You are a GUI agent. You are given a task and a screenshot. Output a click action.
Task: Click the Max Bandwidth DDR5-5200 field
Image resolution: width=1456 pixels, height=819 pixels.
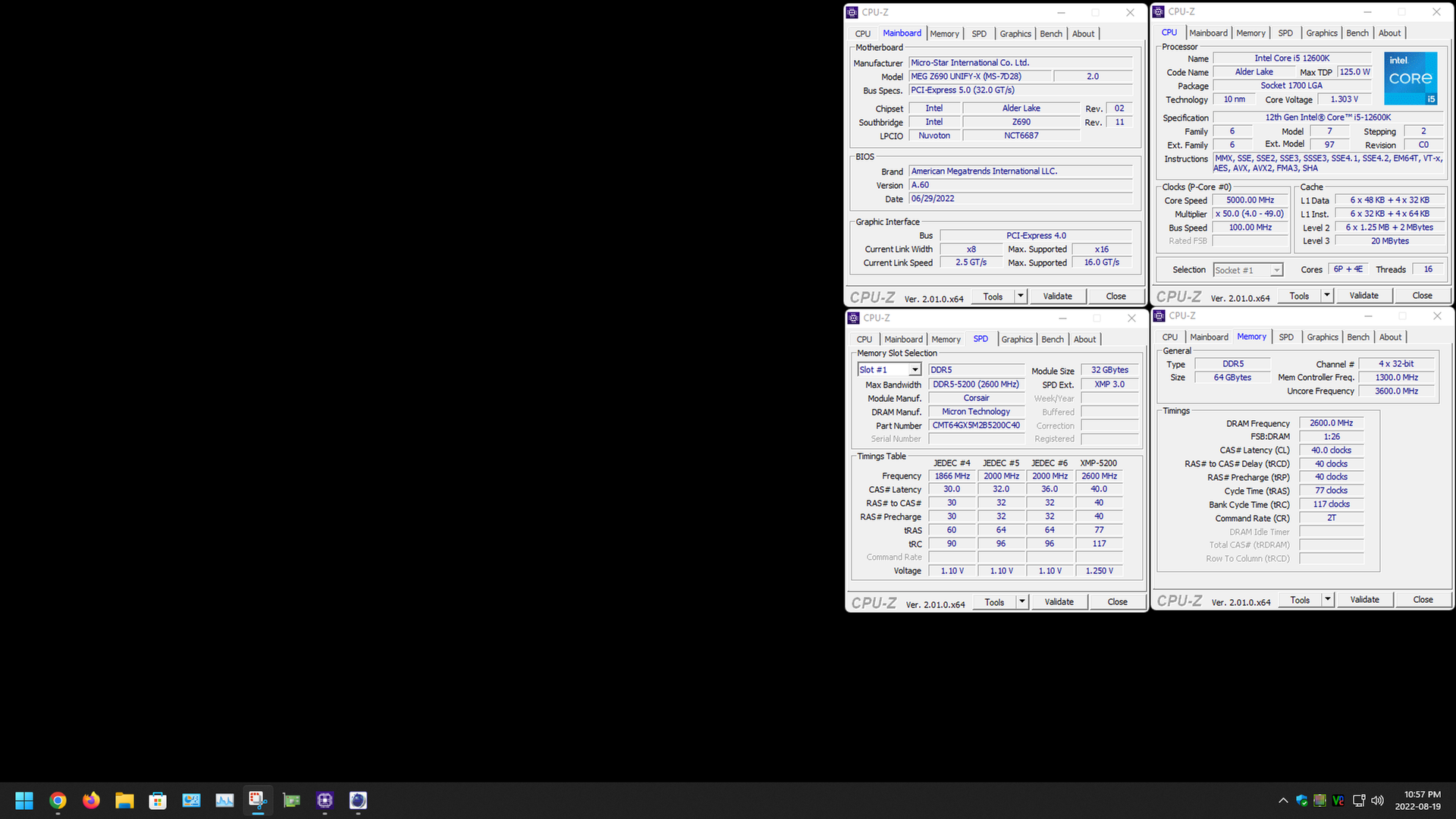(x=976, y=384)
